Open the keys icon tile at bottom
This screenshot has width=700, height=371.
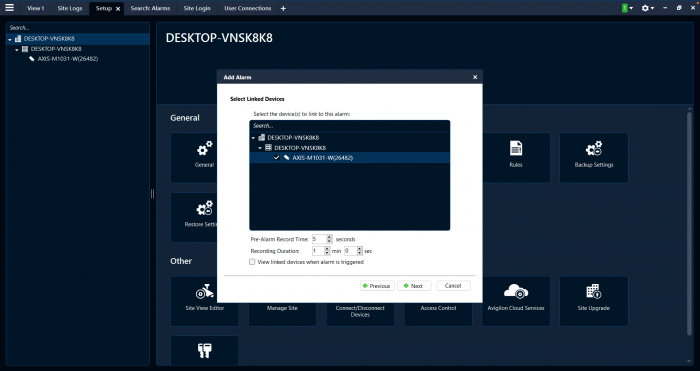point(204,350)
